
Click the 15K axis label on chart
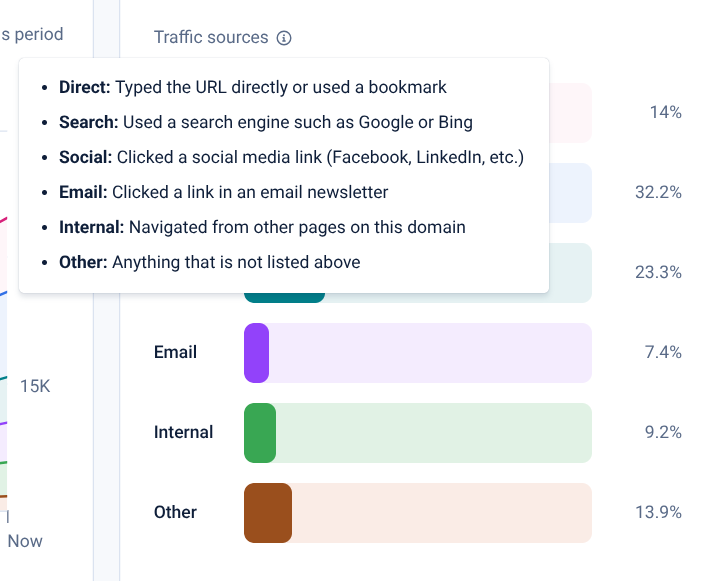pos(35,386)
